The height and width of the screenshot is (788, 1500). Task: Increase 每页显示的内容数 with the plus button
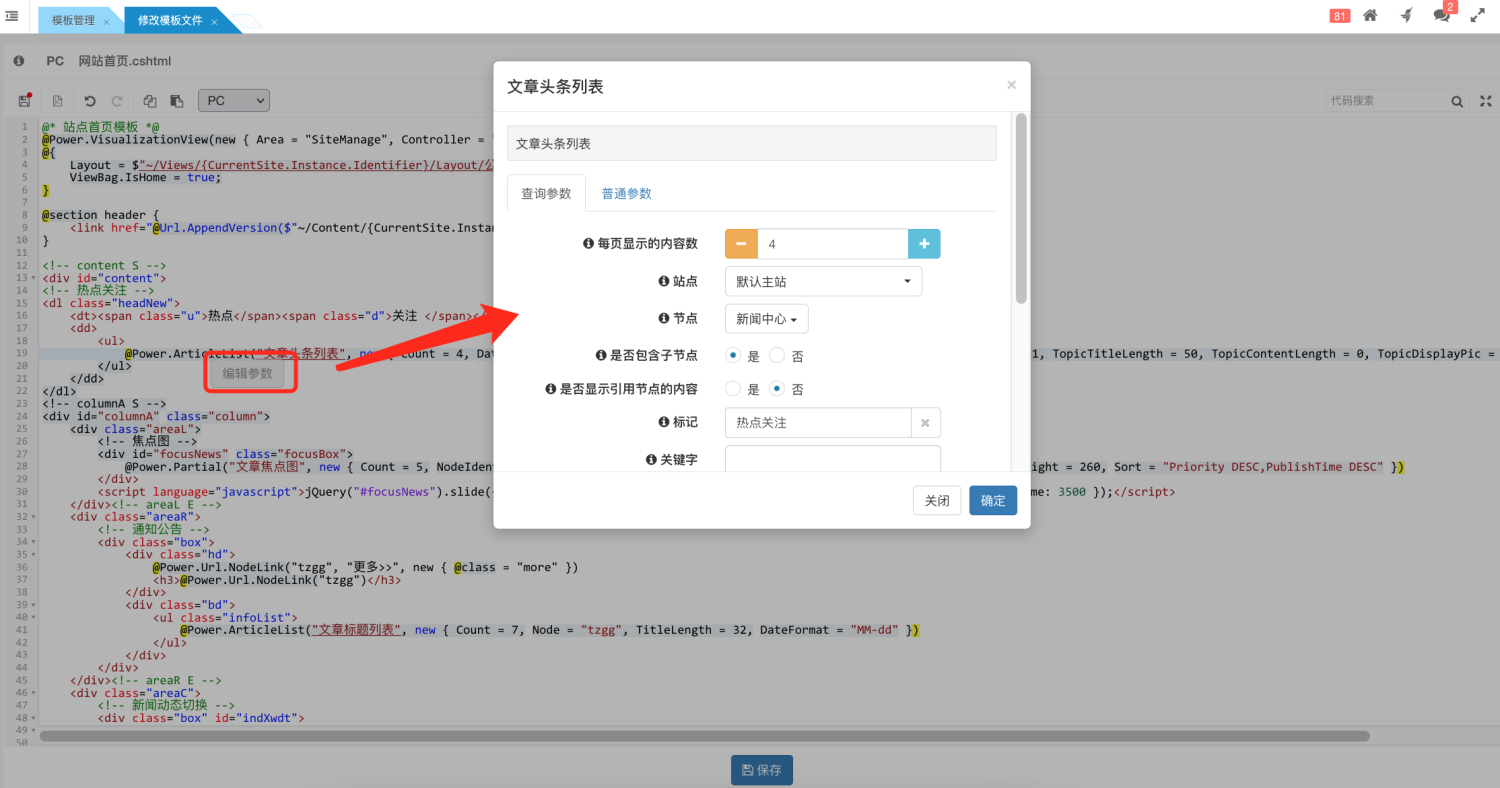tap(924, 244)
